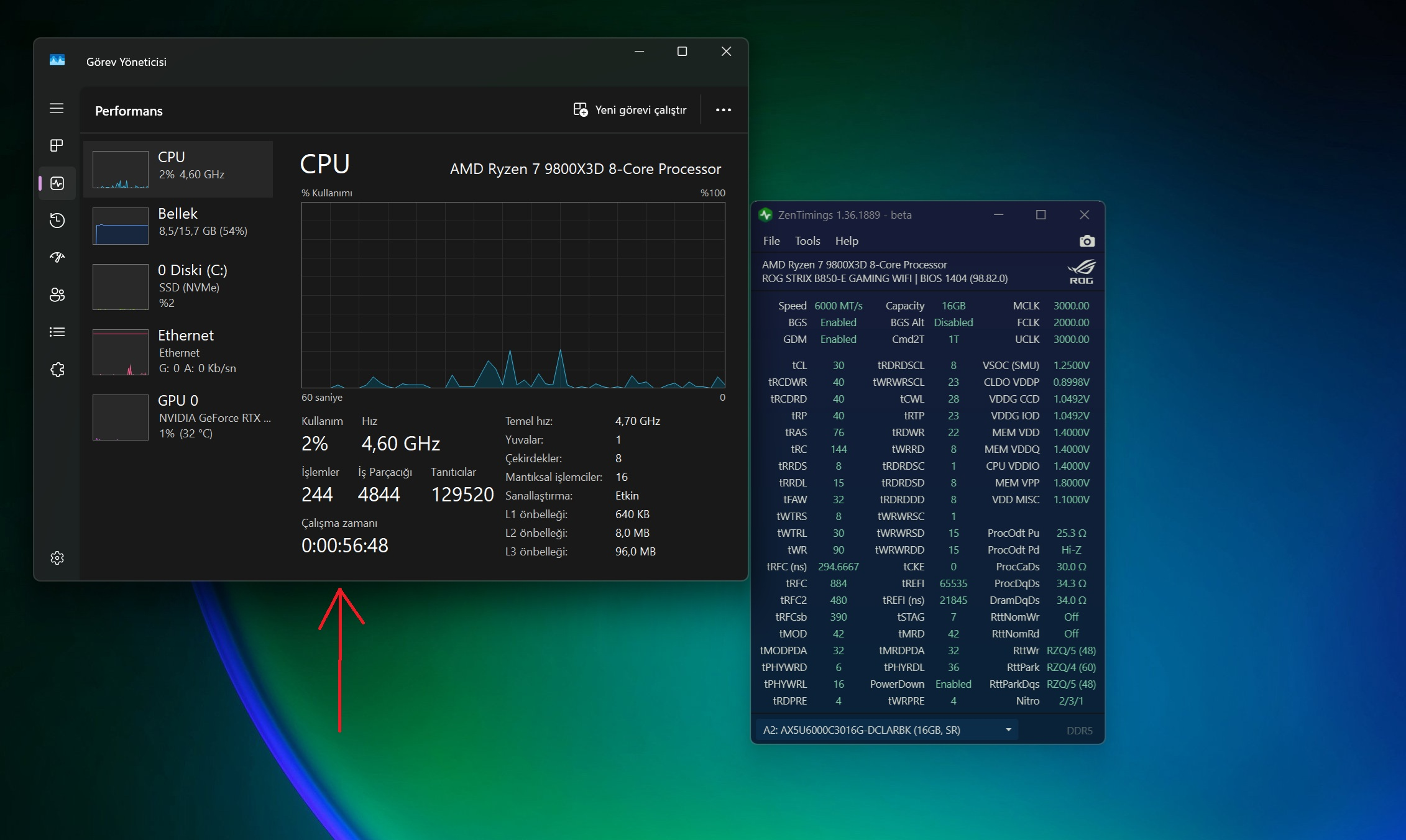This screenshot has width=1406, height=840.
Task: Click the 6000 MT/s speed value
Action: tap(839, 306)
